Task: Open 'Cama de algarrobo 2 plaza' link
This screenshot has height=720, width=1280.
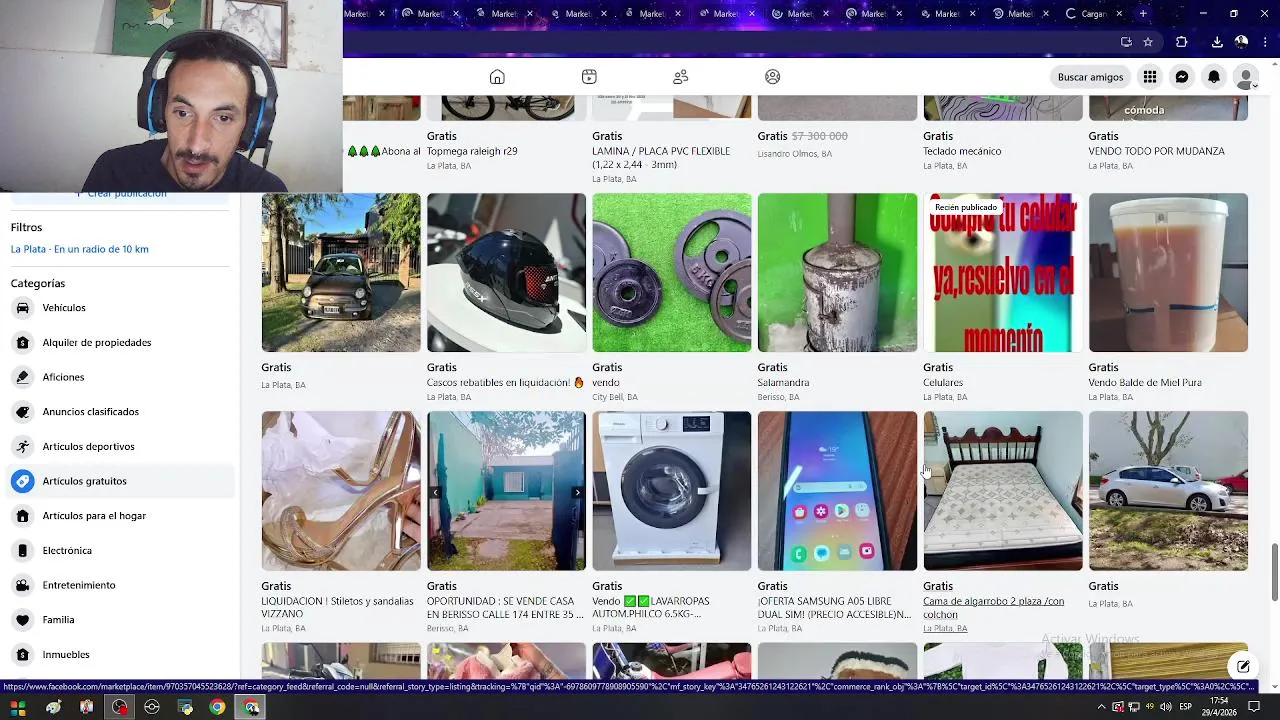Action: 994,608
